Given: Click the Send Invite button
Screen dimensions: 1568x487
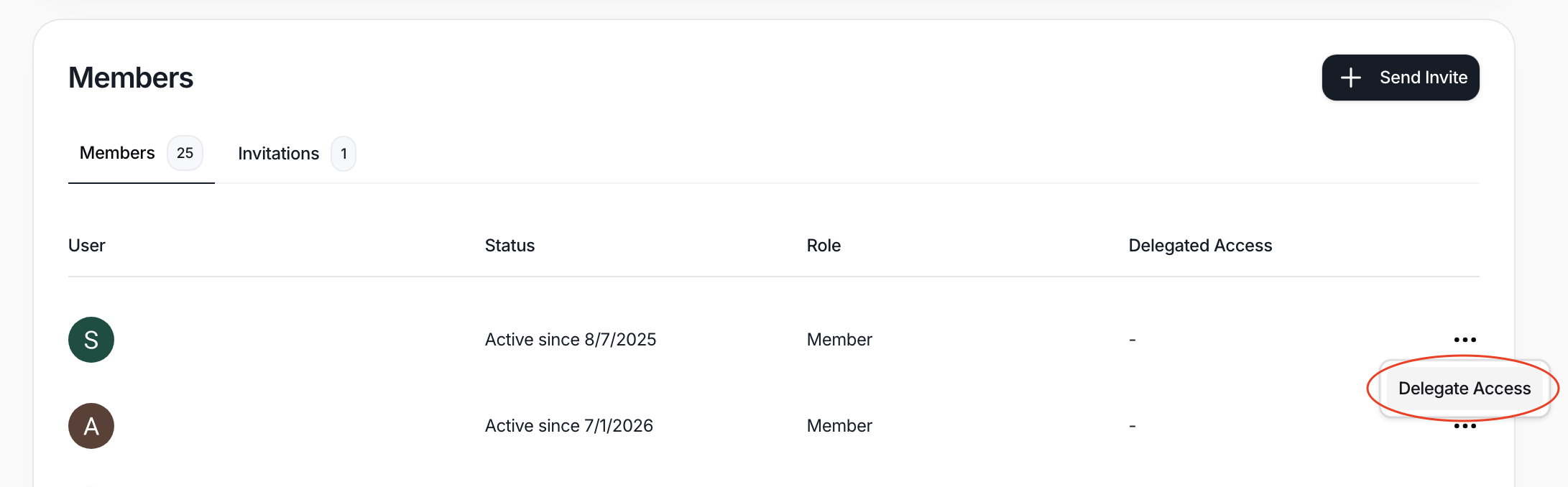Looking at the screenshot, I should click(1400, 78).
